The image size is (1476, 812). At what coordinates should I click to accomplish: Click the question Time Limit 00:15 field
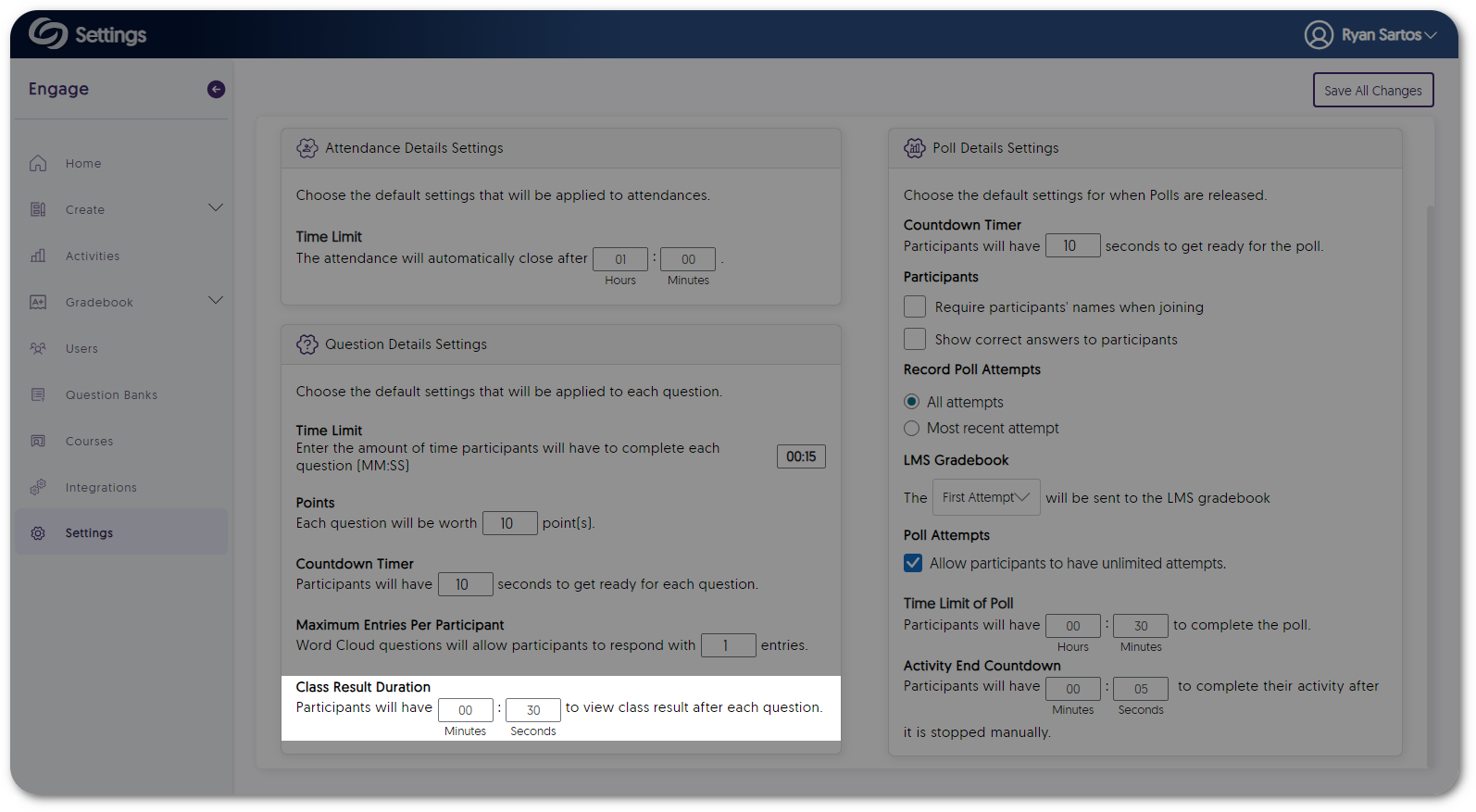point(801,456)
